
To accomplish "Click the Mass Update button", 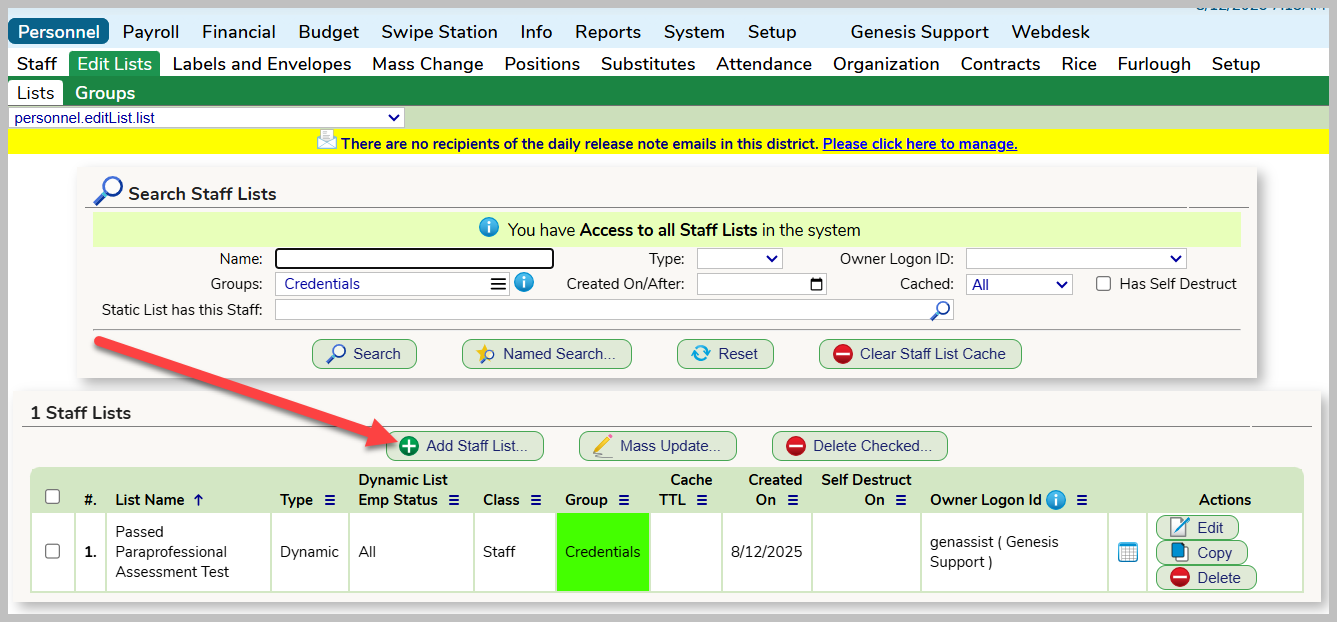I will point(657,446).
